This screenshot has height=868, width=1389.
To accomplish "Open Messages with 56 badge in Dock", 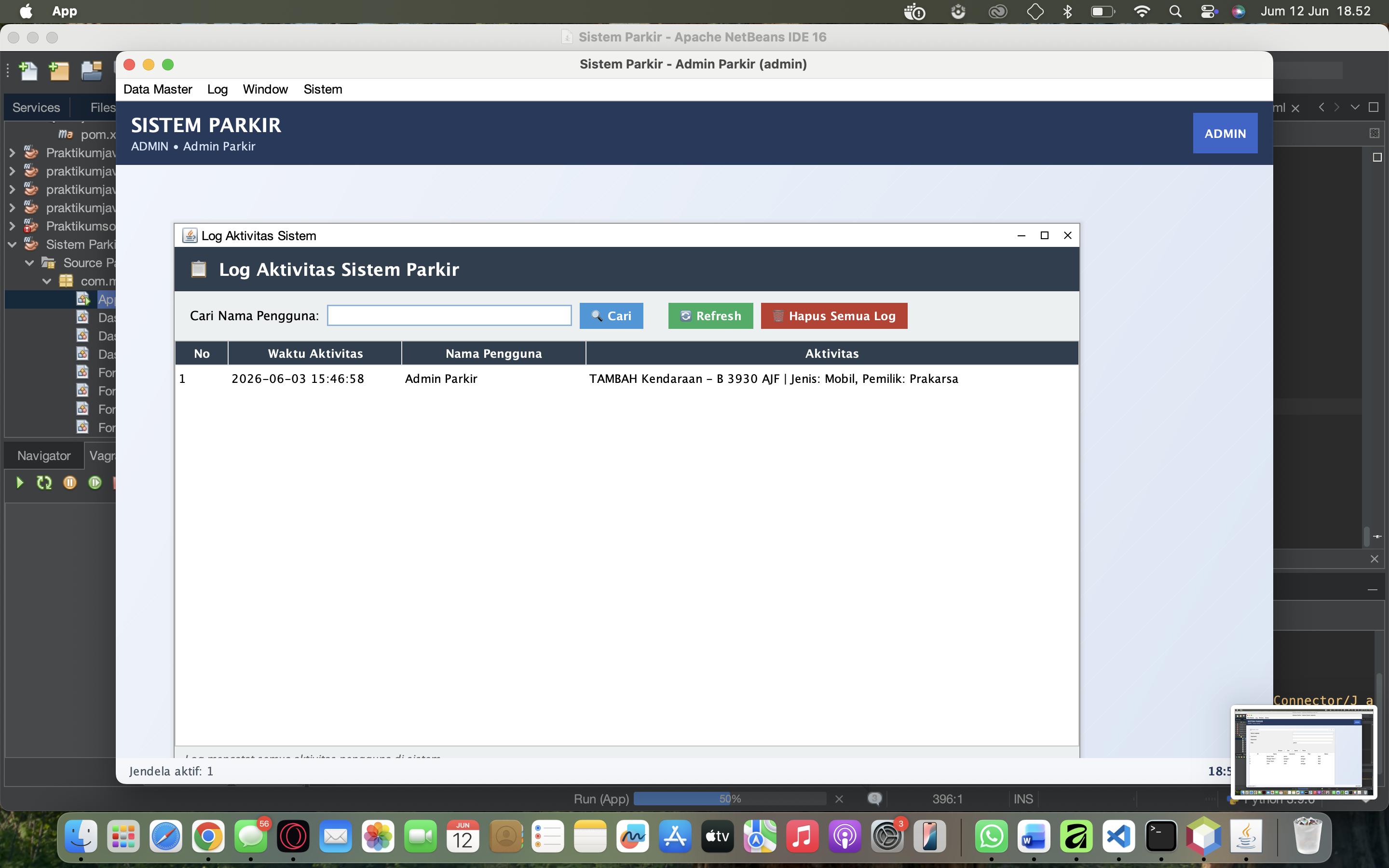I will 251,837.
